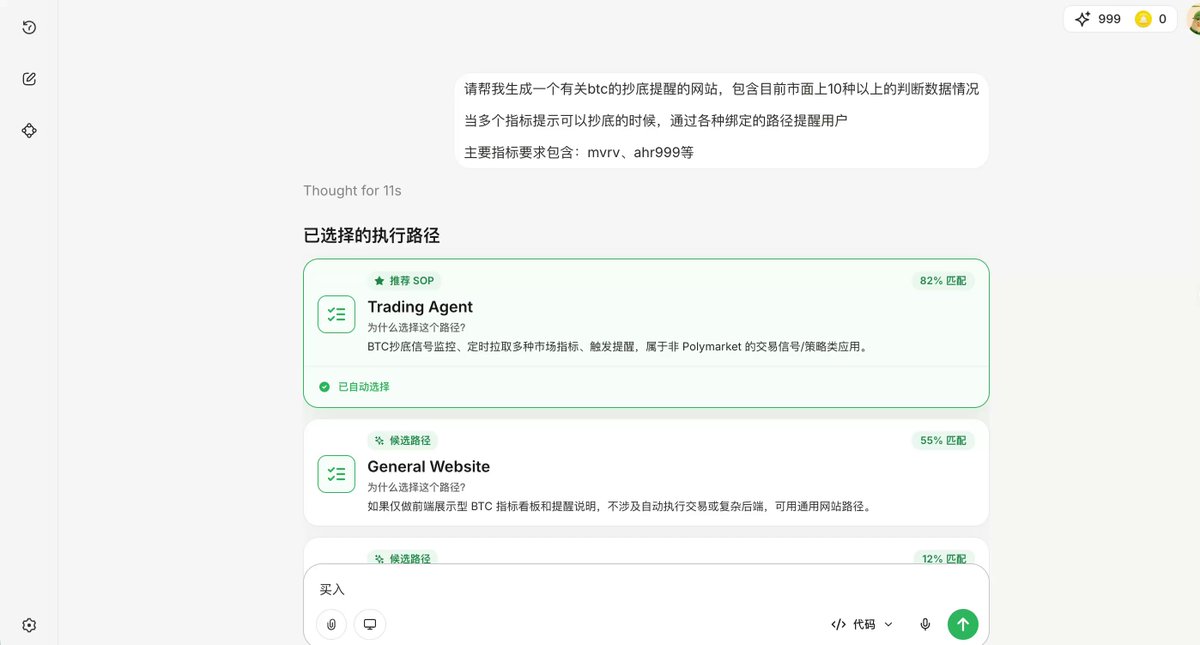
Task: Start voice input with the microphone icon
Action: coord(925,624)
